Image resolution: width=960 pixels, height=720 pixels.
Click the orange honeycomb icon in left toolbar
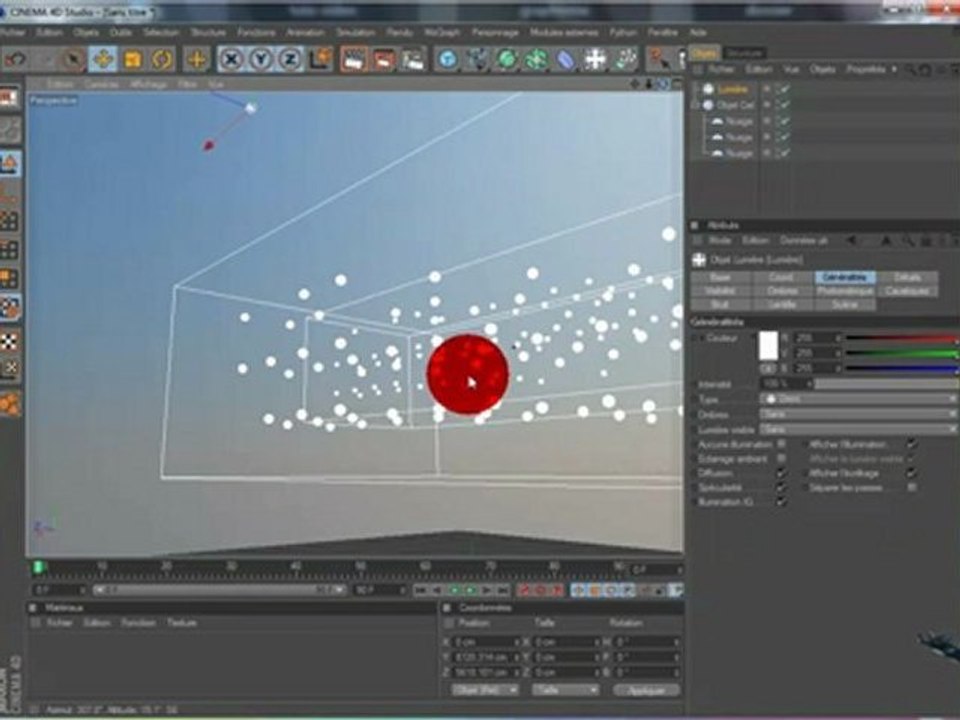pyautogui.click(x=10, y=403)
